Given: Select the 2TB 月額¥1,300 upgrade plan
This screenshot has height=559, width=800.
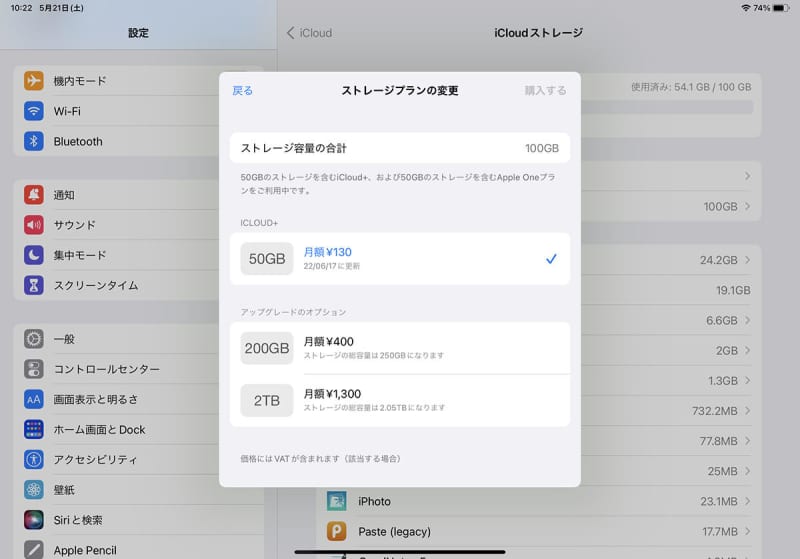Looking at the screenshot, I should [399, 400].
